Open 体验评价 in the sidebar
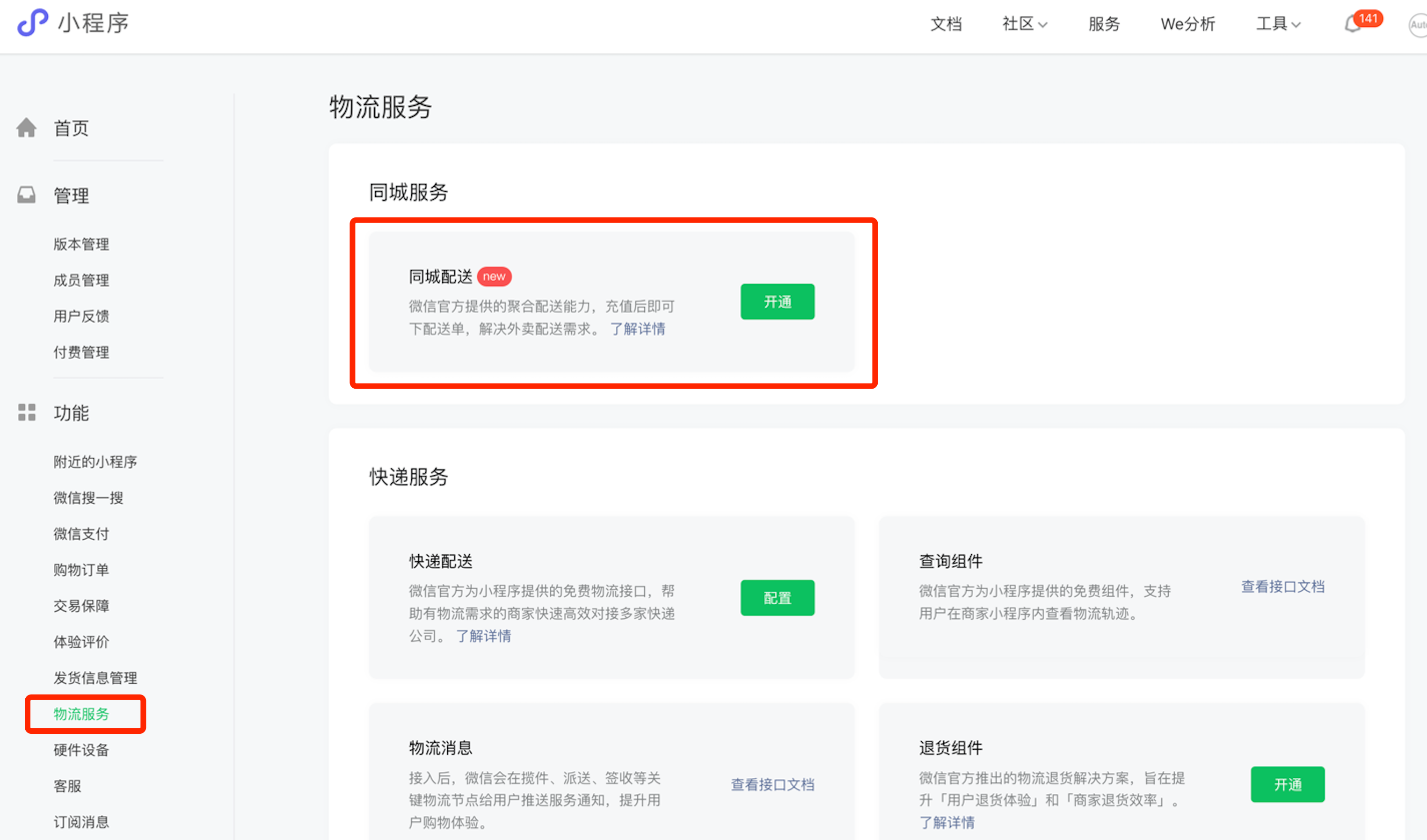Image resolution: width=1427 pixels, height=840 pixels. coord(81,642)
